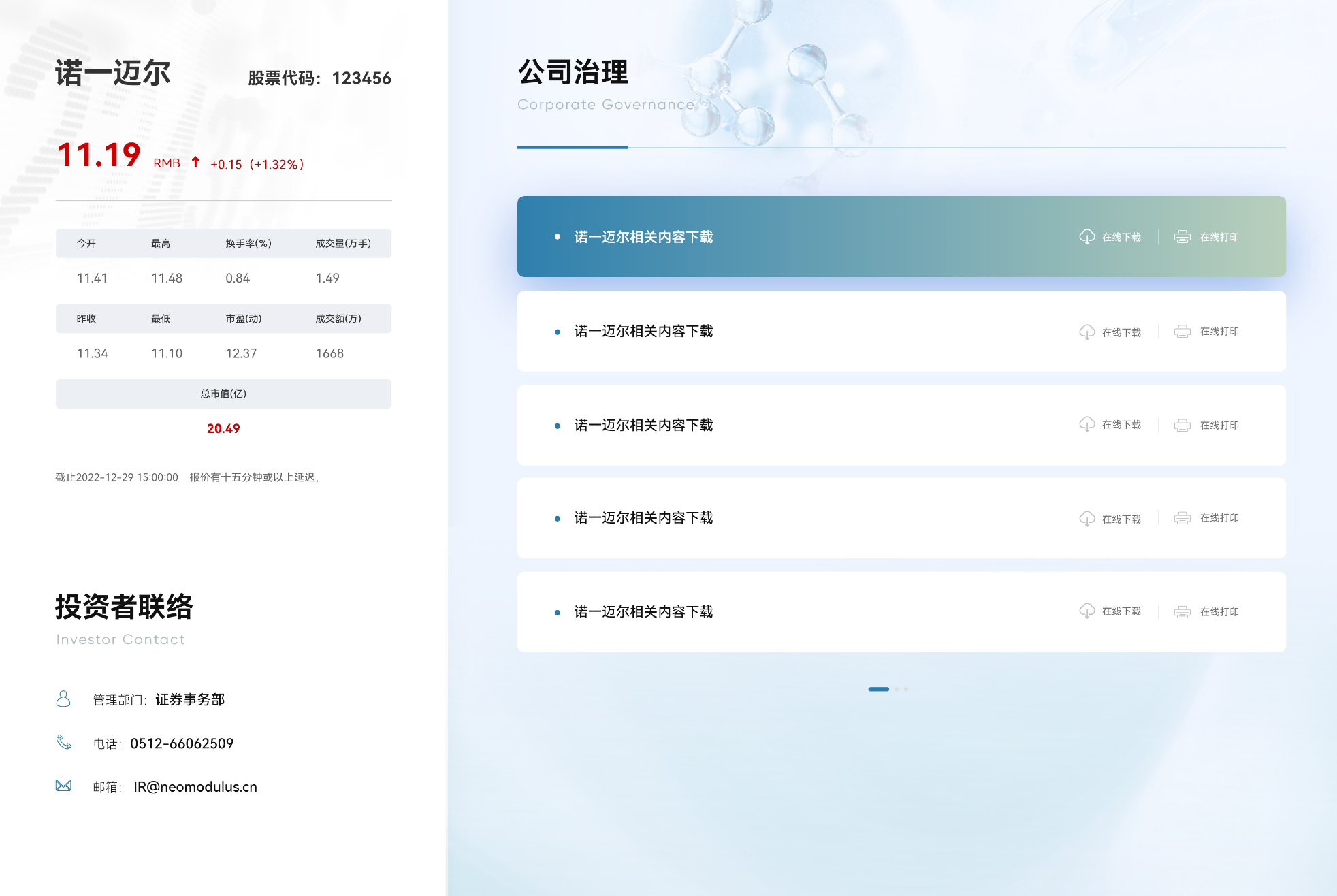This screenshot has width=1337, height=896.
Task: Open the highlighted 诺一迈尔相关内容下载 title
Action: tap(643, 237)
